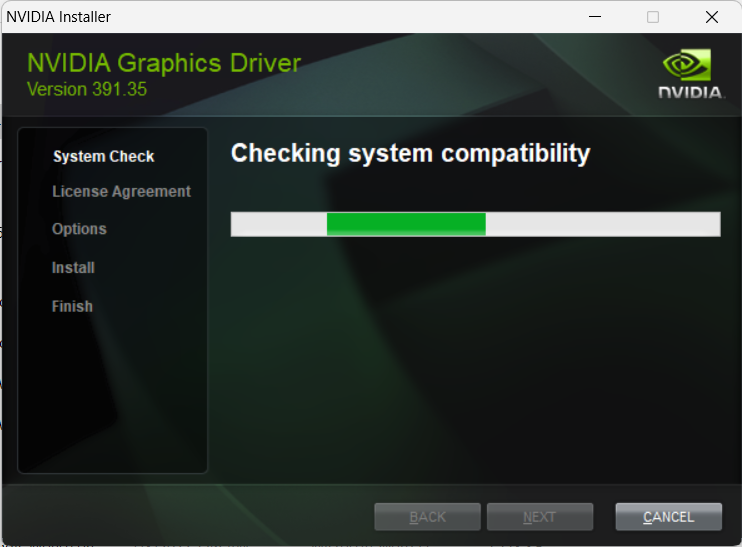Select the Install step in sidebar
Viewport: 742px width, 547px height.
coord(73,268)
